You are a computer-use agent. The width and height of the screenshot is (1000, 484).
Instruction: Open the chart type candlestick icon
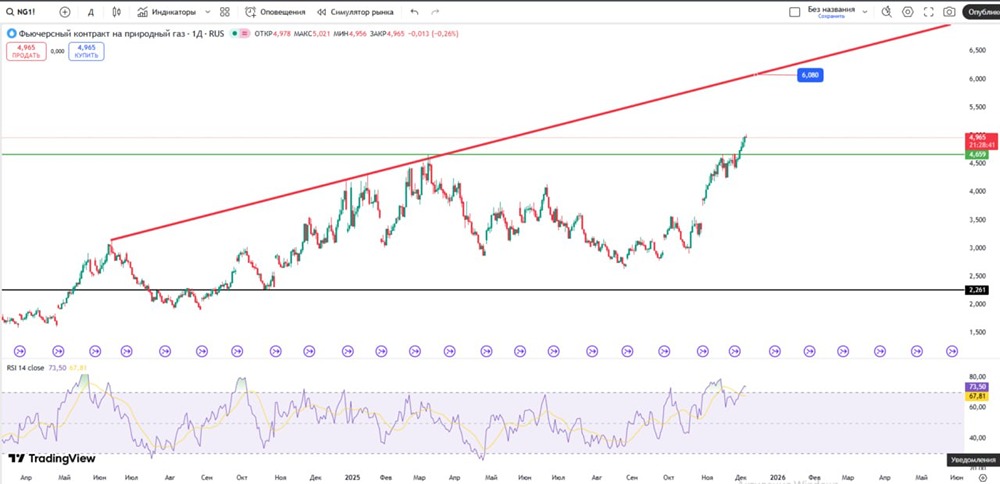[x=116, y=12]
